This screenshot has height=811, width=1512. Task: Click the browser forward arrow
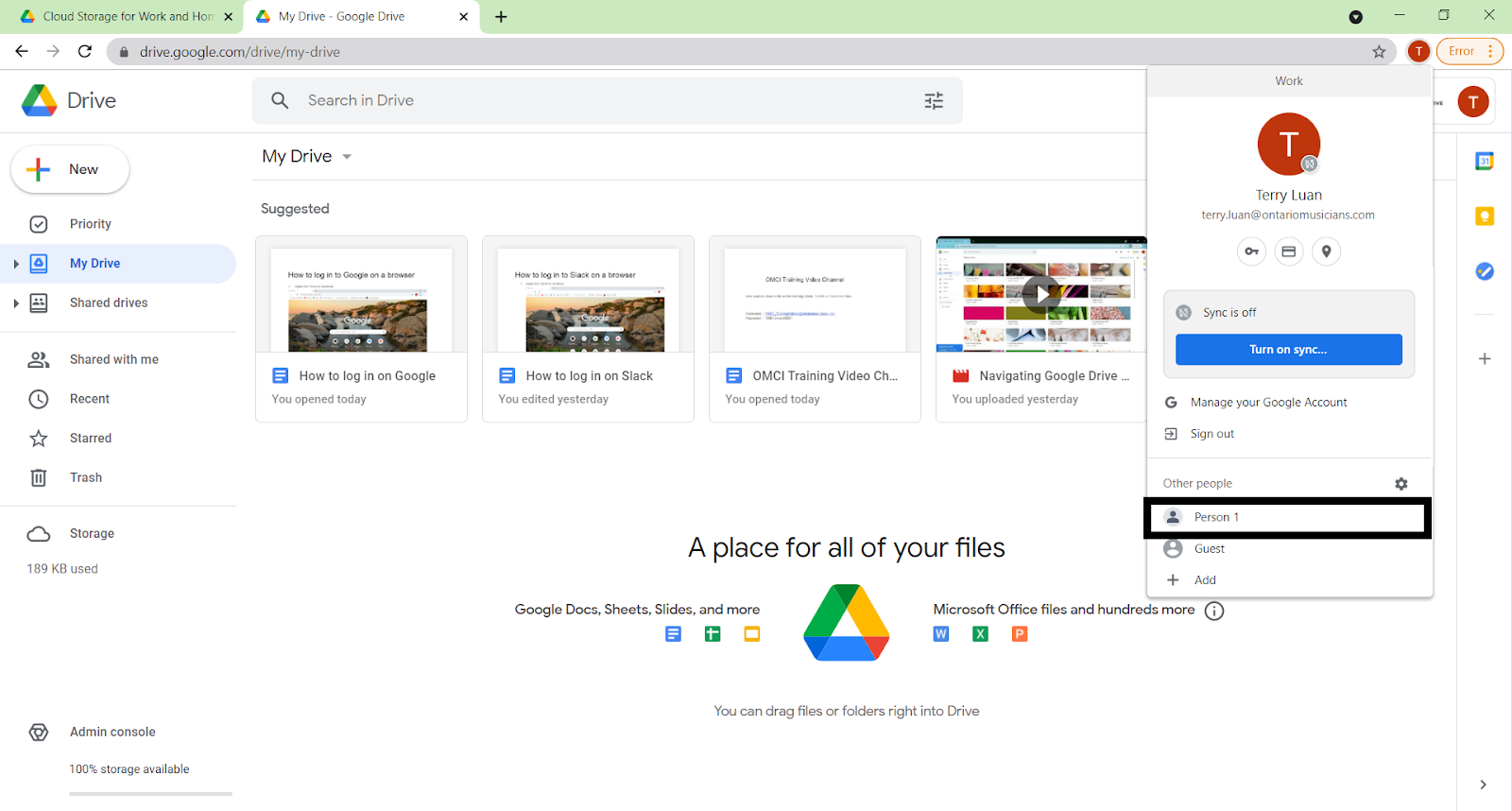53,51
